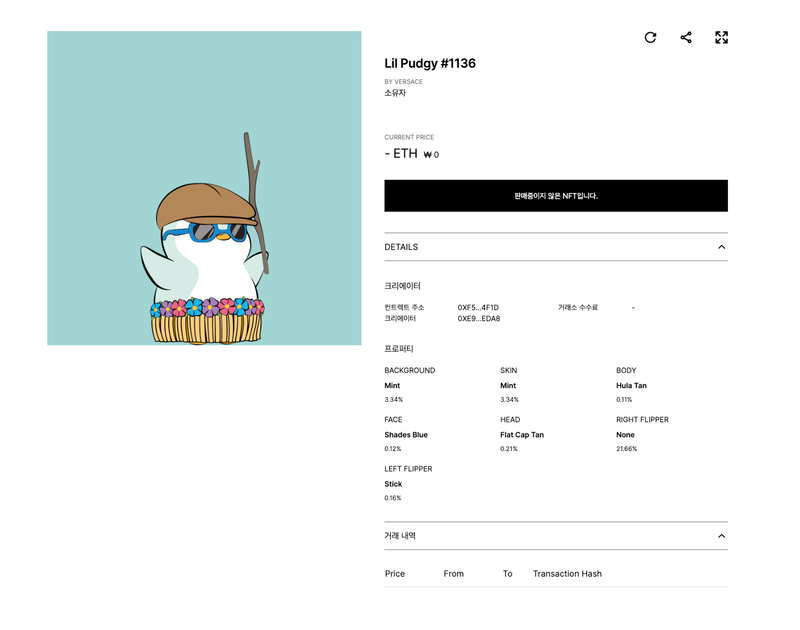Open fullscreen view with expand icon
The width and height of the screenshot is (800, 630).
[x=721, y=37]
